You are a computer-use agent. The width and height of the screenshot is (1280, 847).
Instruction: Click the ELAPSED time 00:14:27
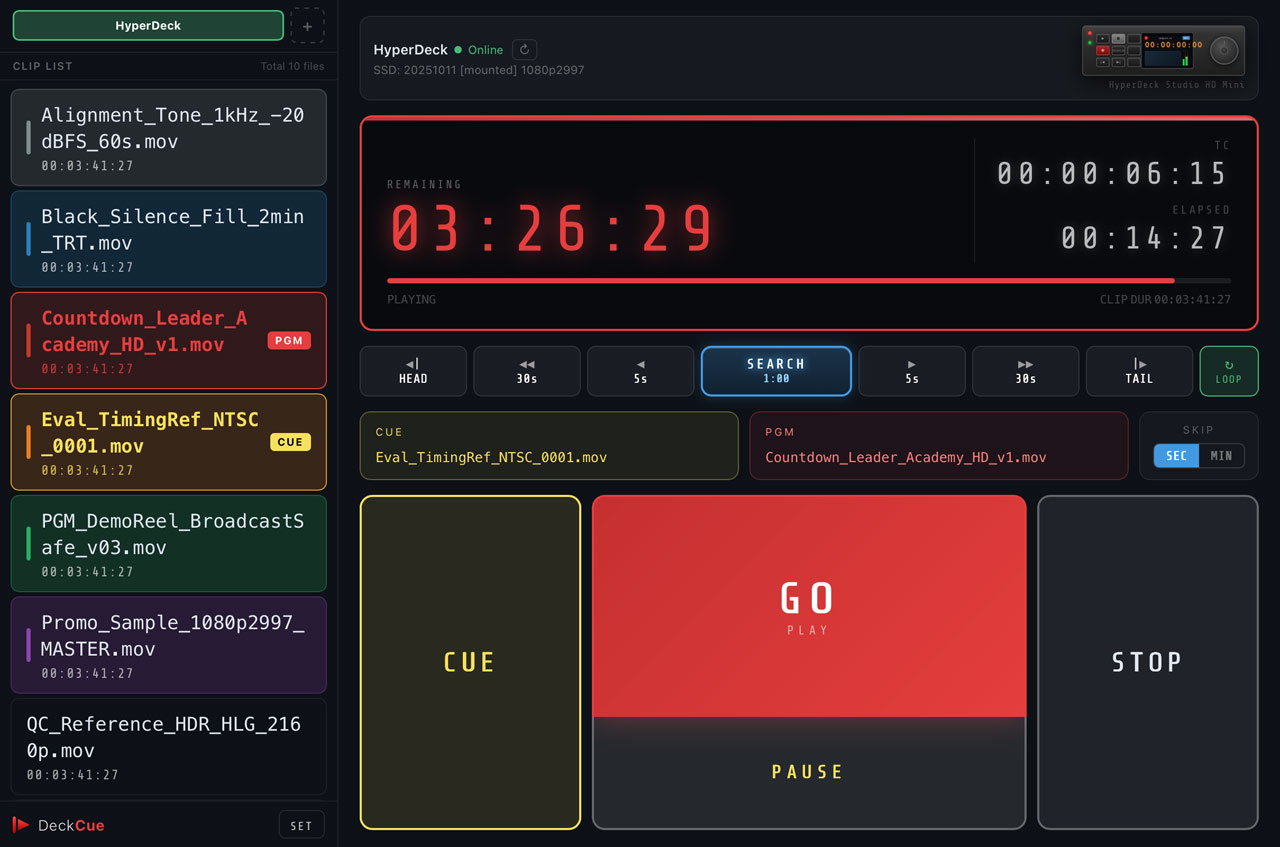[1145, 238]
